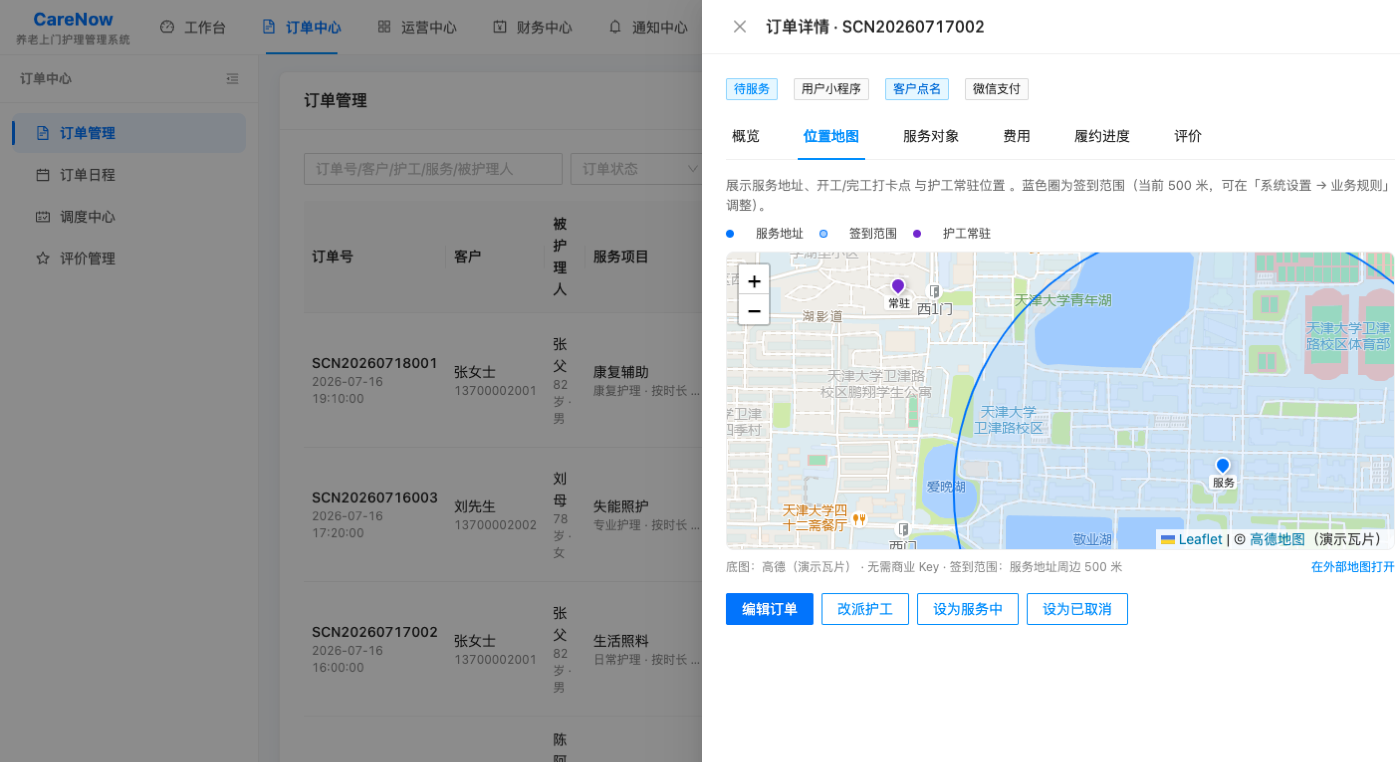This screenshot has width=1400, height=762.
Task: Click the 订单号 column header
Action: (332, 256)
